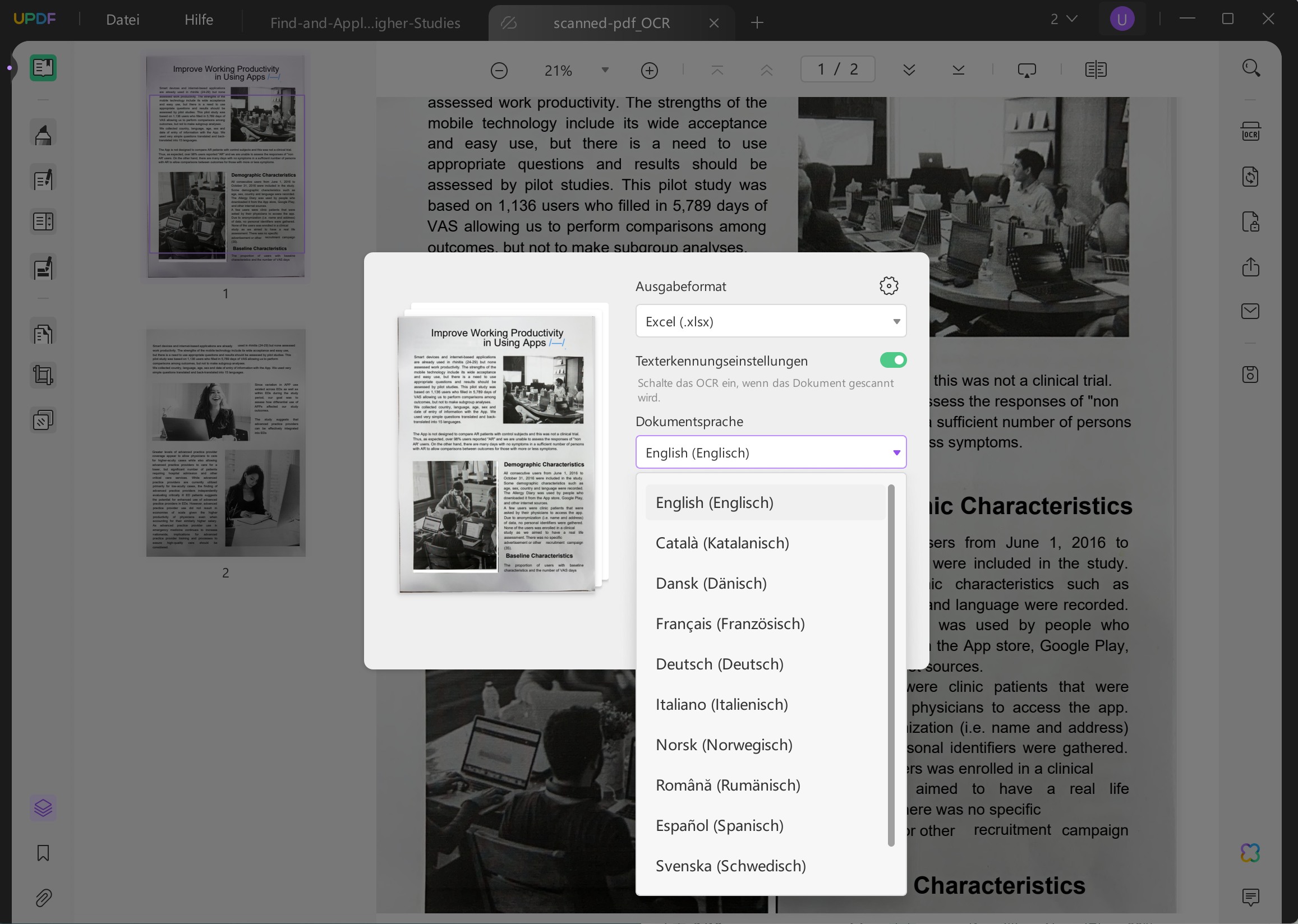Open the Protect PDF lock icon
Viewport: 1298px width, 924px height.
click(x=1250, y=222)
